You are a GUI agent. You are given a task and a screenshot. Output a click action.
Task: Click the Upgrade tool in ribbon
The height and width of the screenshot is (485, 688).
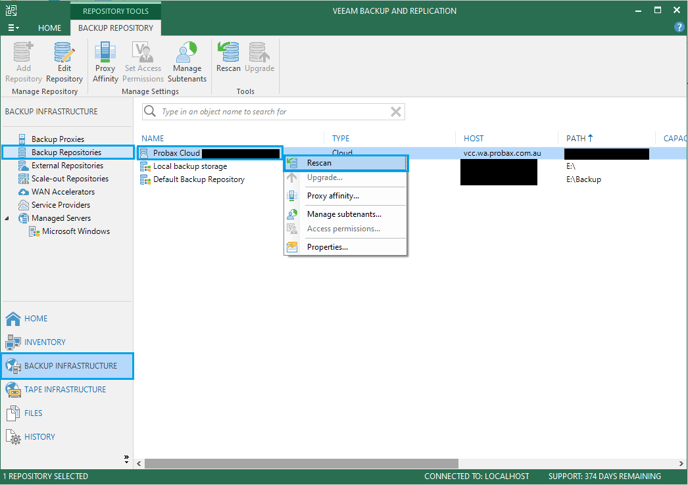point(259,57)
